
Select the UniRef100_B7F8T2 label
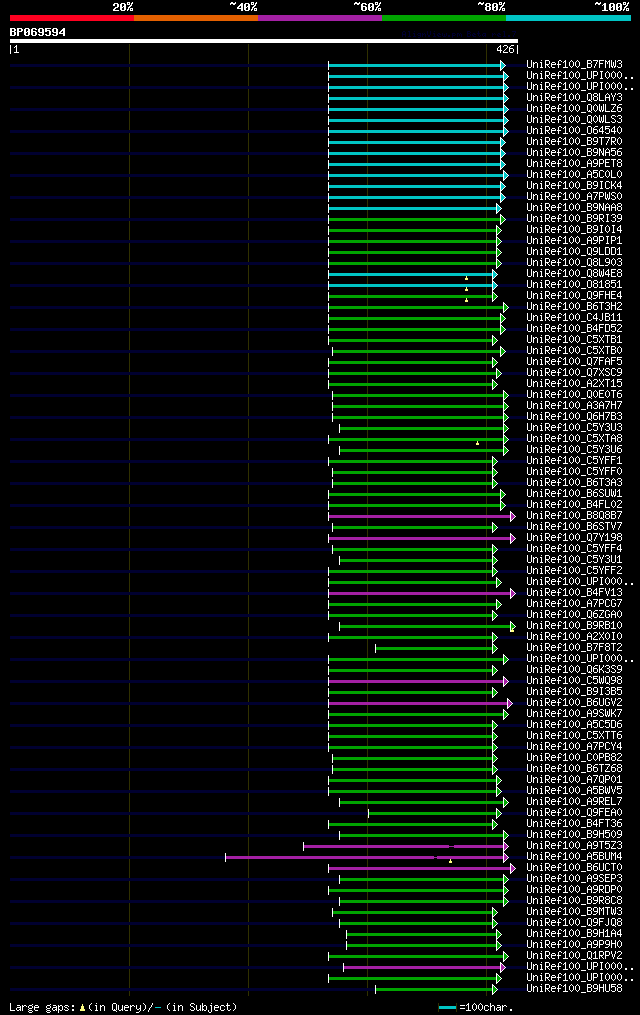(574, 648)
